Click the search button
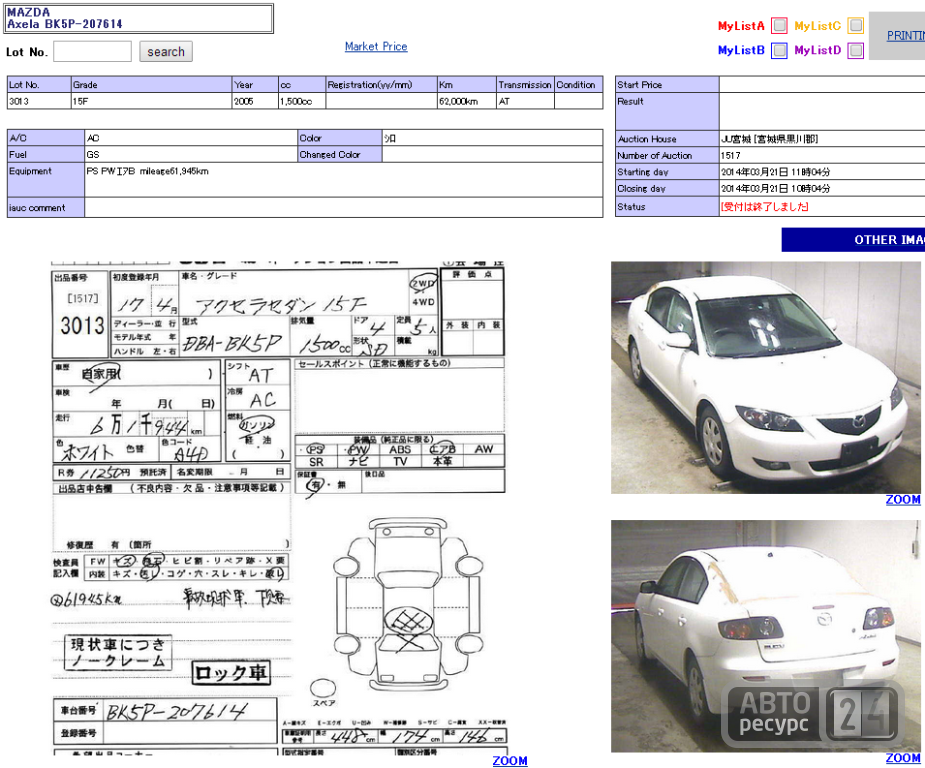The width and height of the screenshot is (925, 768). [x=166, y=51]
